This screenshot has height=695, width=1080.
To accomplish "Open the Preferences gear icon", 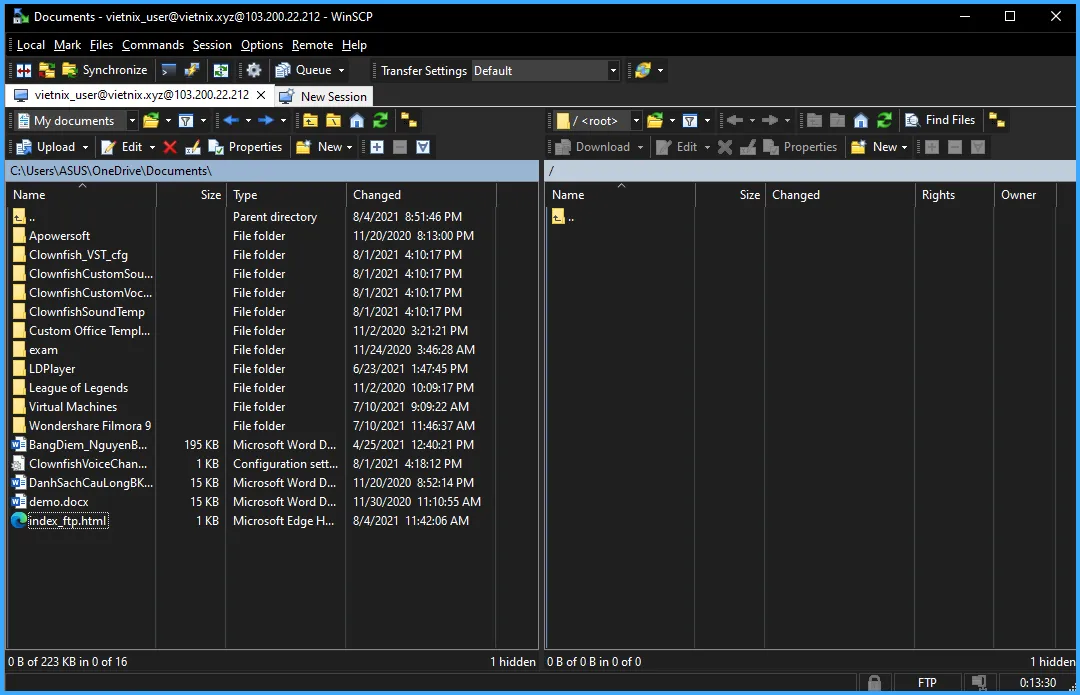I will [x=254, y=70].
